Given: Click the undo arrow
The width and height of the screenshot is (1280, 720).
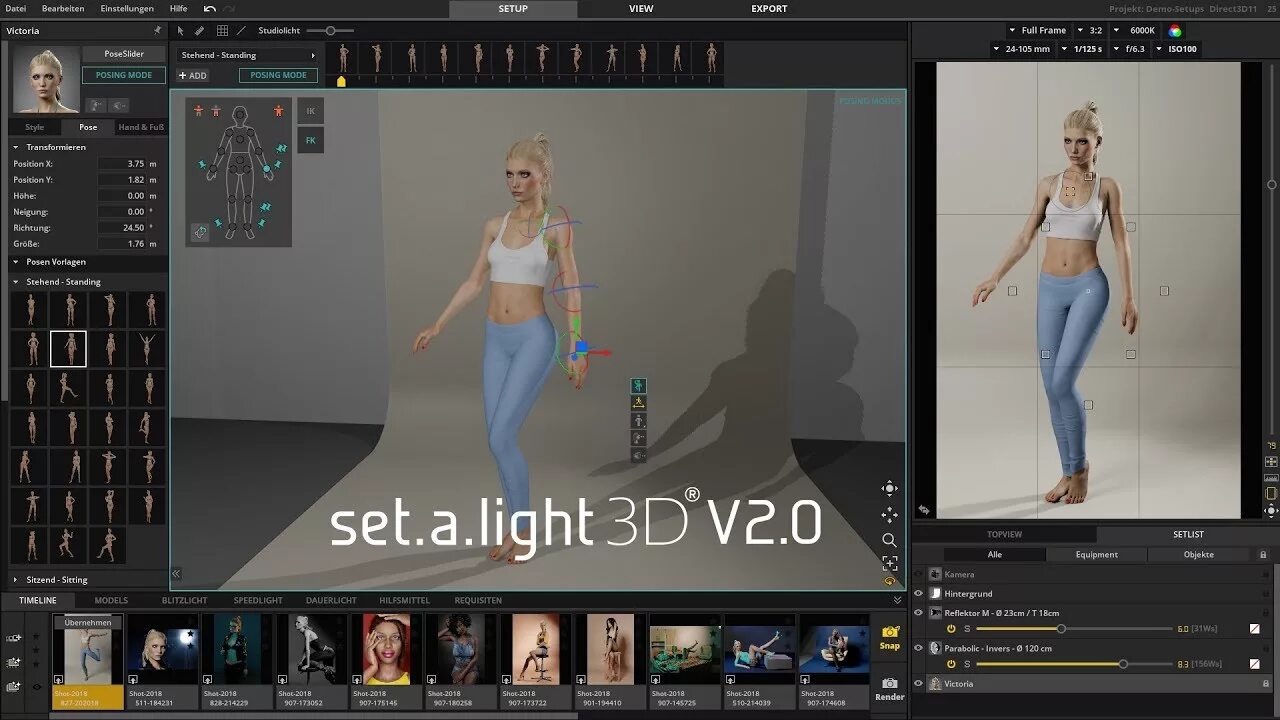Looking at the screenshot, I should (x=209, y=9).
